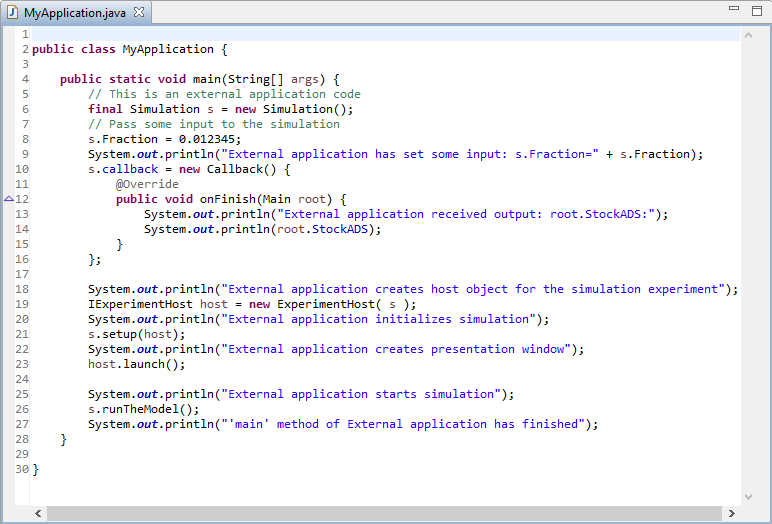This screenshot has width=772, height=524.
Task: Click the vertical scrollbar down arrow
Action: (x=749, y=495)
